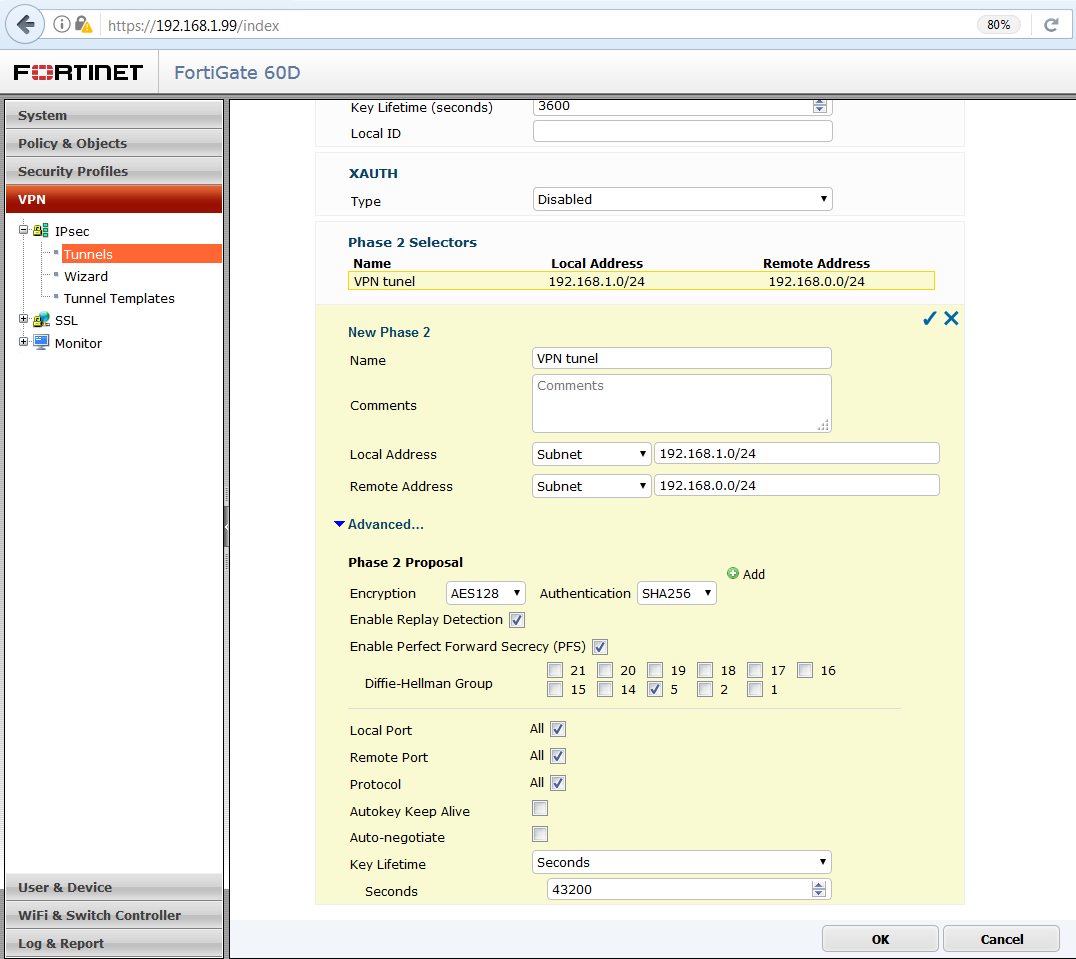
Task: Click the OK button
Action: pos(880,939)
